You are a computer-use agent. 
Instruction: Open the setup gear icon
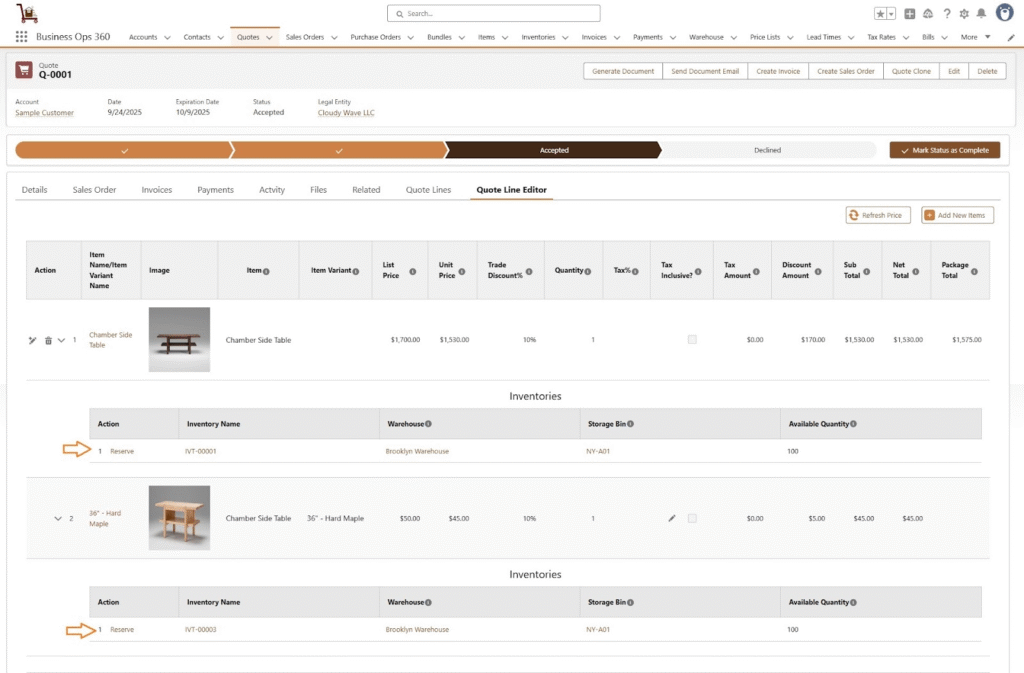(964, 14)
